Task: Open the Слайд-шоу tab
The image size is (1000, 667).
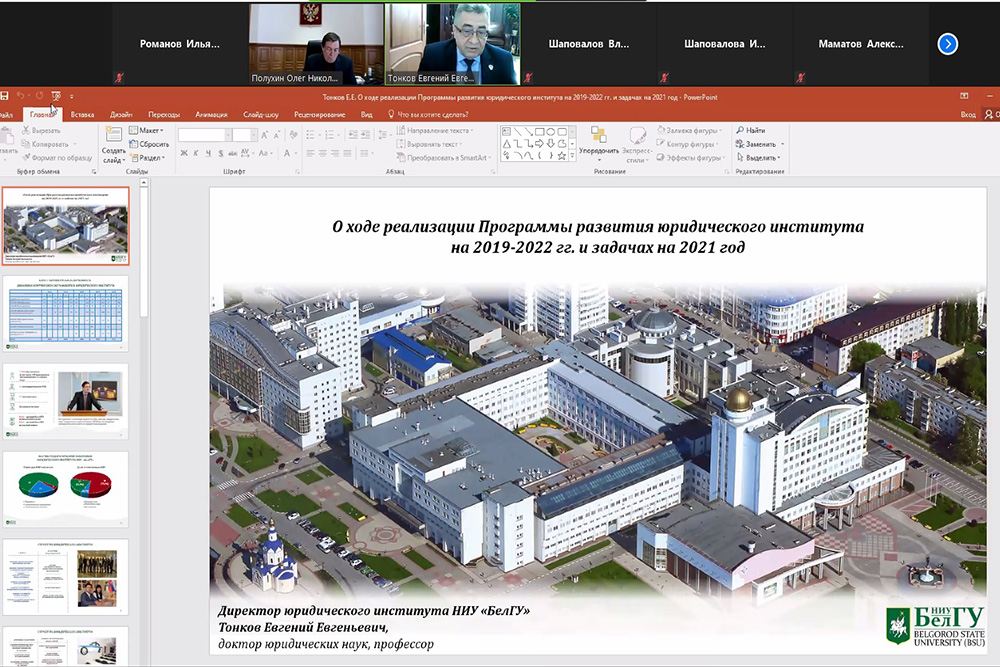Action: pyautogui.click(x=260, y=114)
